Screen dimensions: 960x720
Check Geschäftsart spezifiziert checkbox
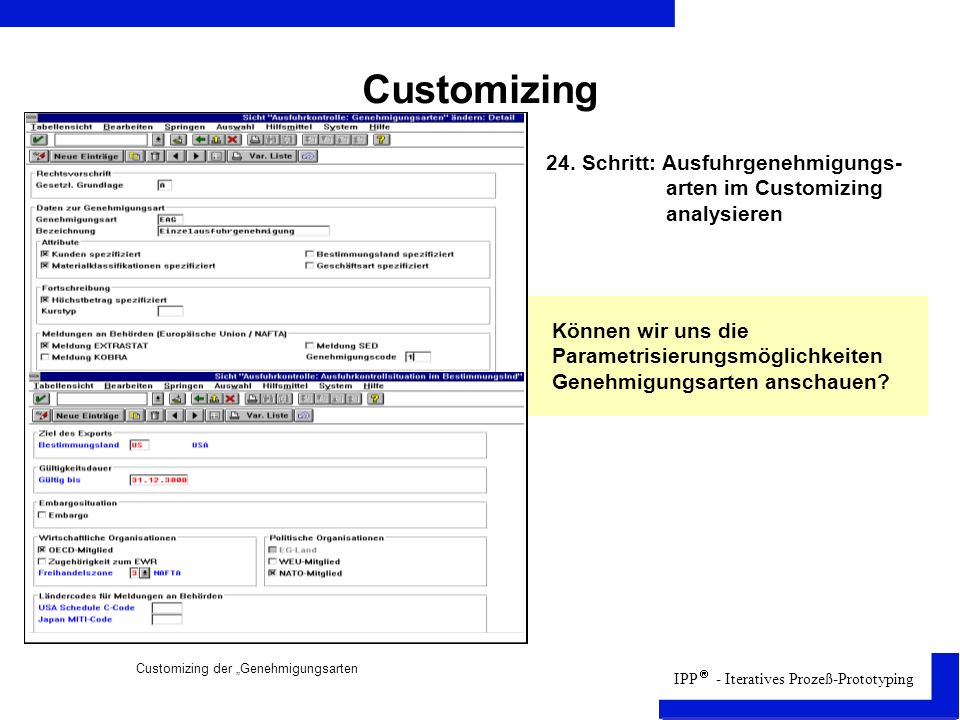(309, 266)
